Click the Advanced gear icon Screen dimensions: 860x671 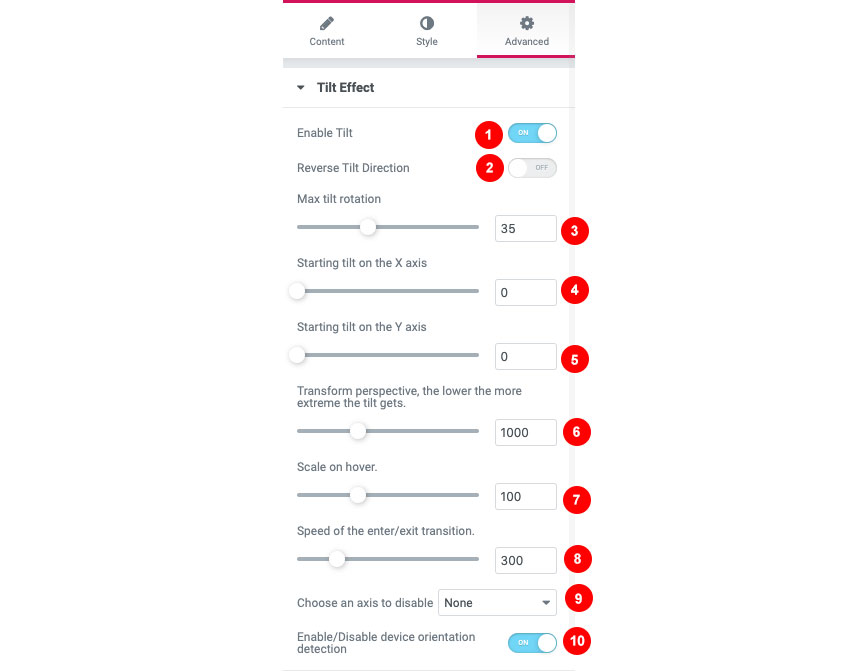(527, 23)
